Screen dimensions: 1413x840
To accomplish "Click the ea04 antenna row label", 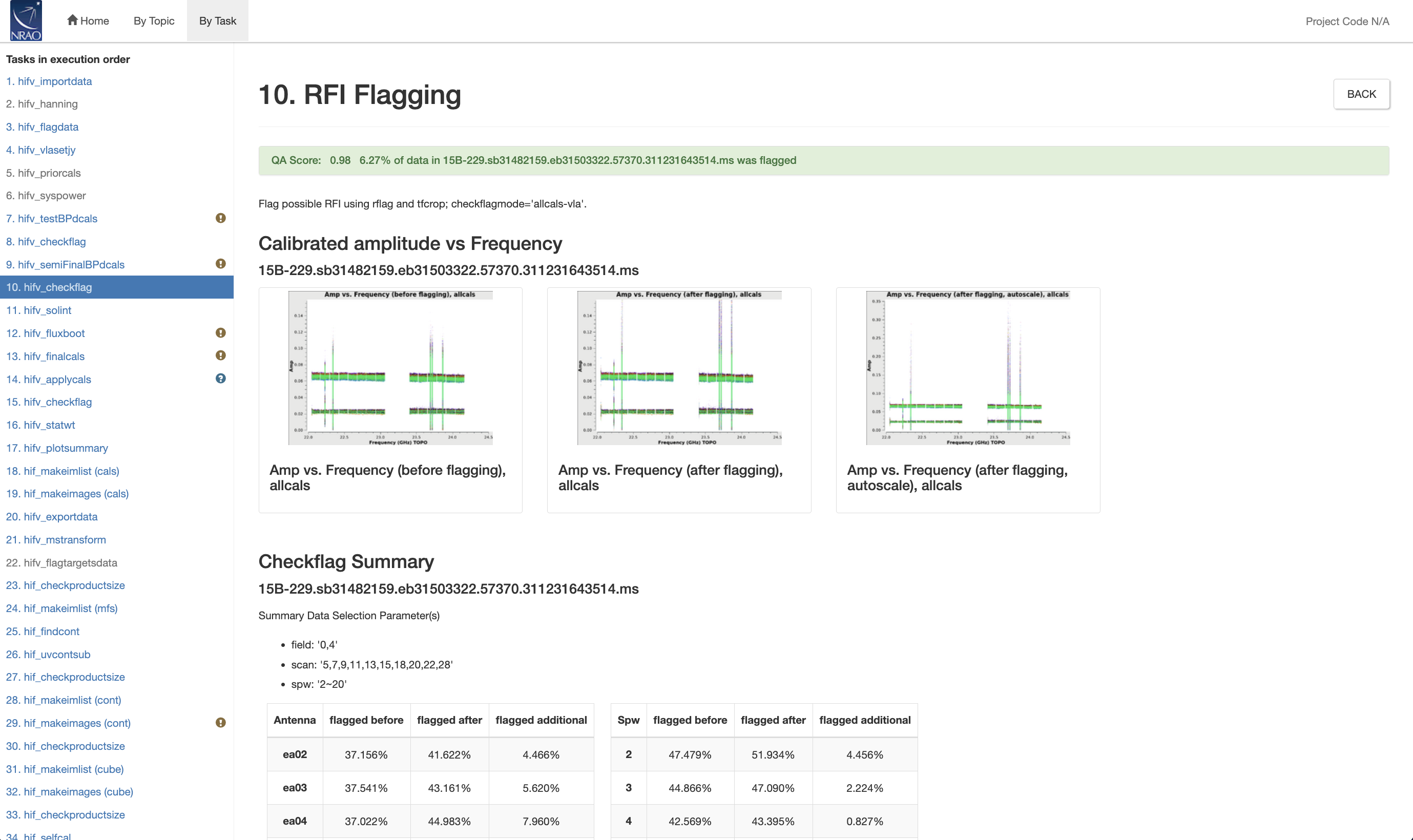I will tap(295, 822).
